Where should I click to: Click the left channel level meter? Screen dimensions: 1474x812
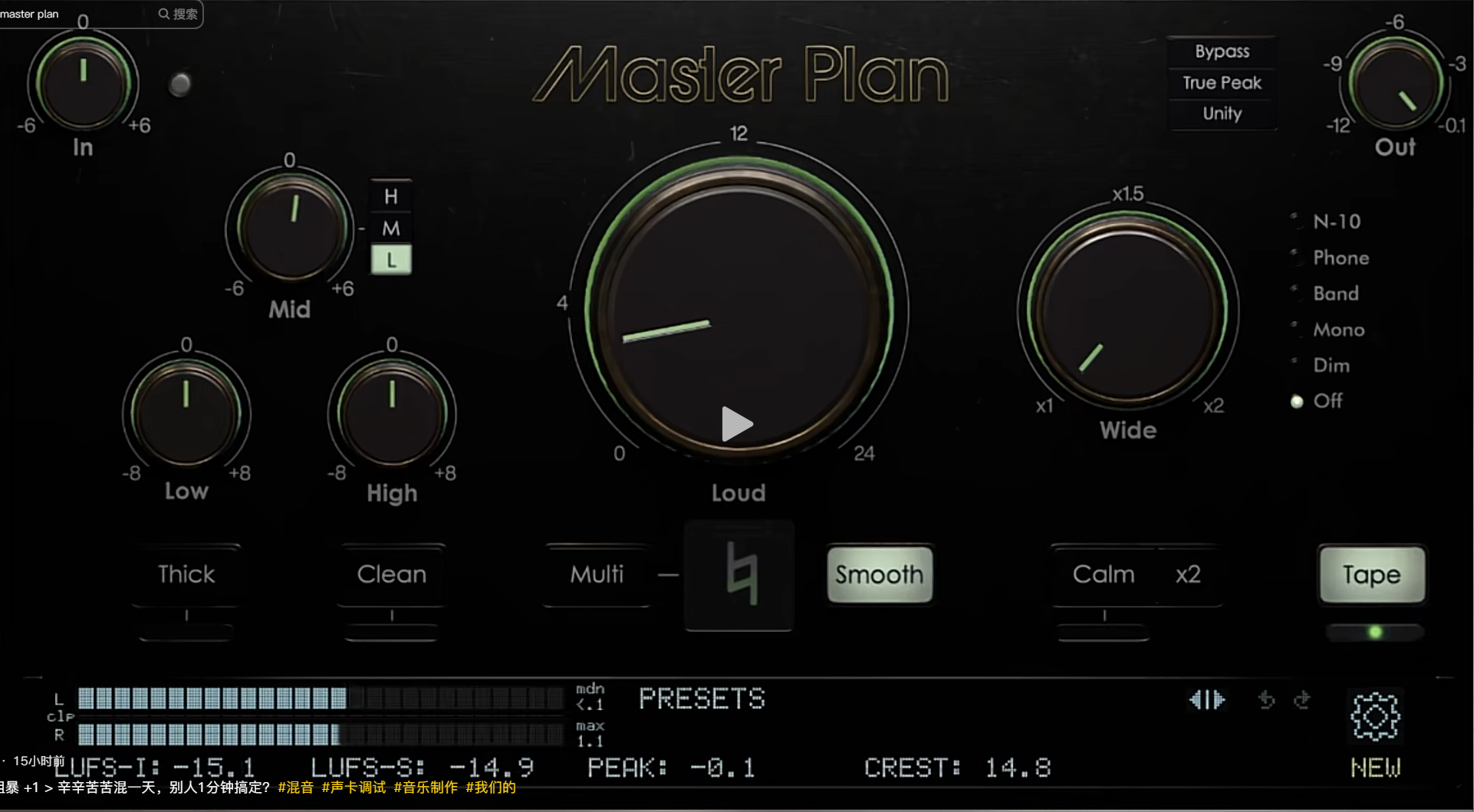(x=321, y=698)
